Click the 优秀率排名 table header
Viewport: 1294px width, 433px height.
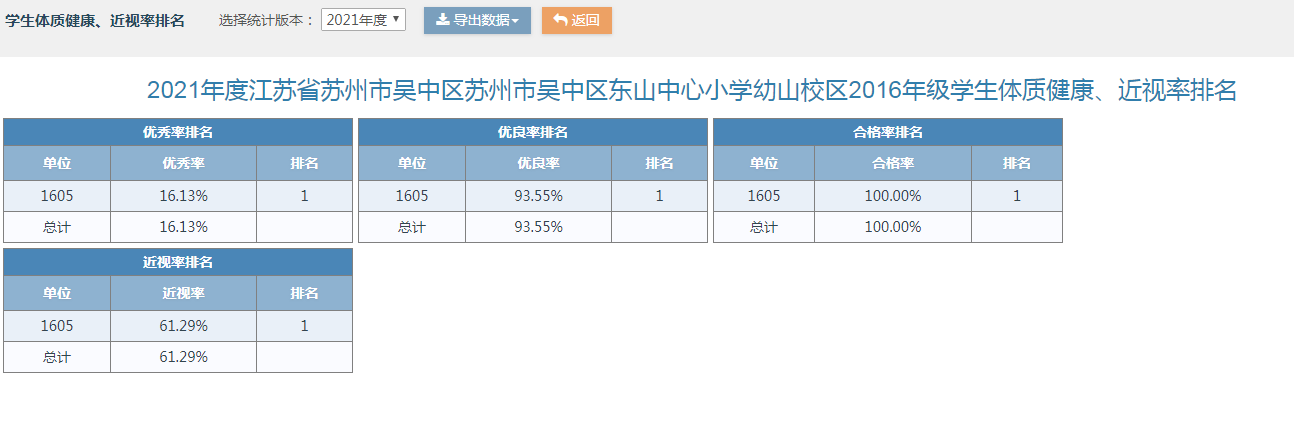pyautogui.click(x=178, y=132)
